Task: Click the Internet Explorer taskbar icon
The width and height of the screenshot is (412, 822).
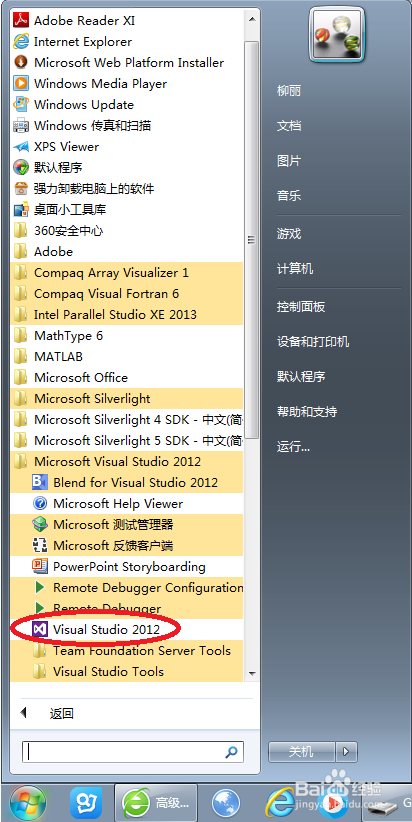Action: (x=280, y=803)
